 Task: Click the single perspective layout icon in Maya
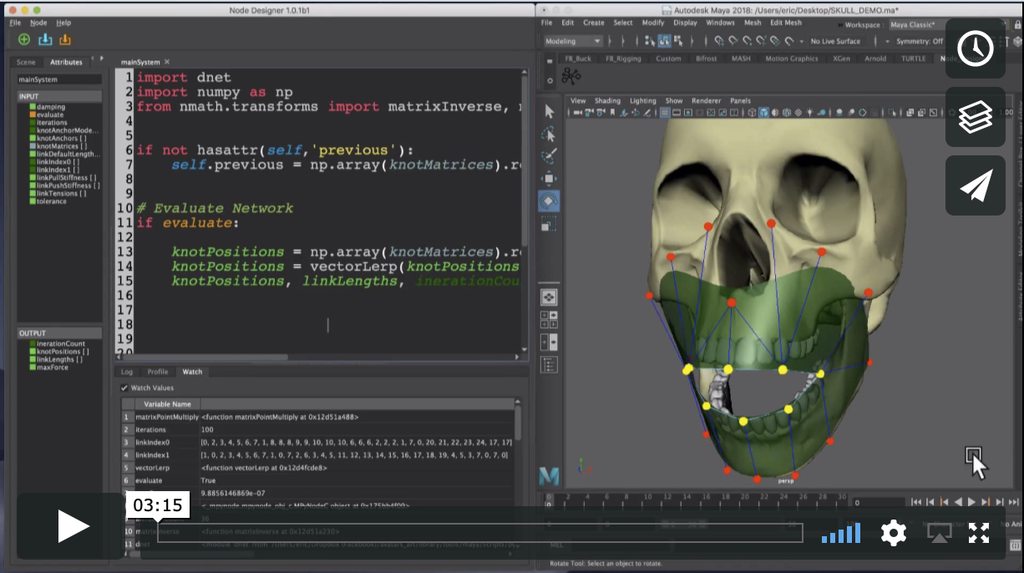click(x=549, y=297)
